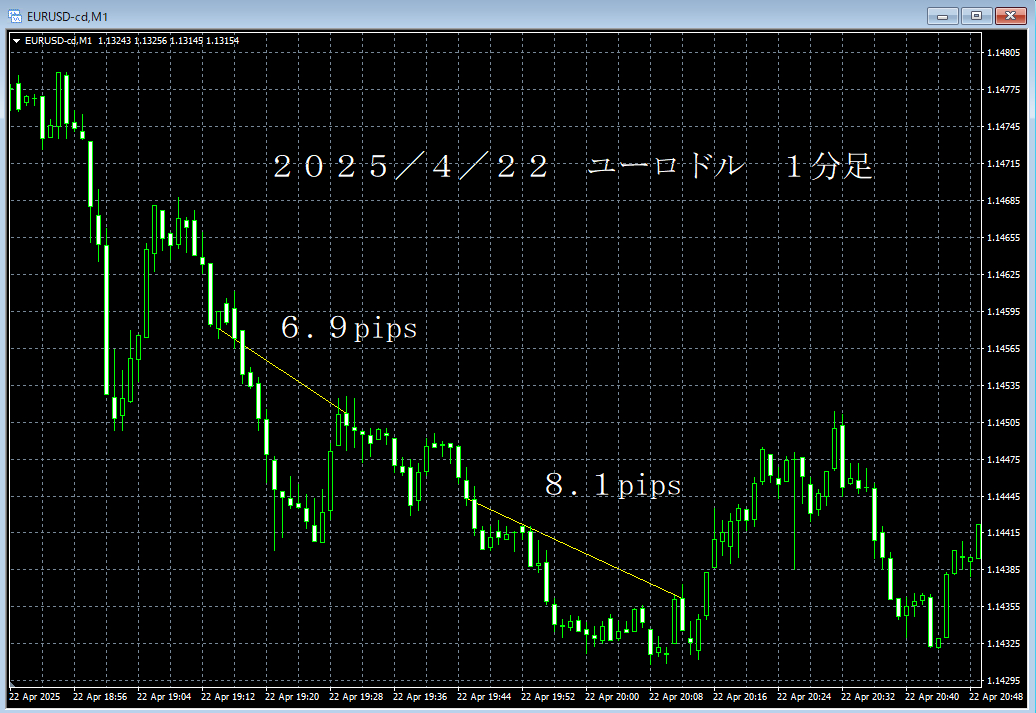Click the 1.14805 price axis label
The width and height of the screenshot is (1036, 713).
point(1003,53)
